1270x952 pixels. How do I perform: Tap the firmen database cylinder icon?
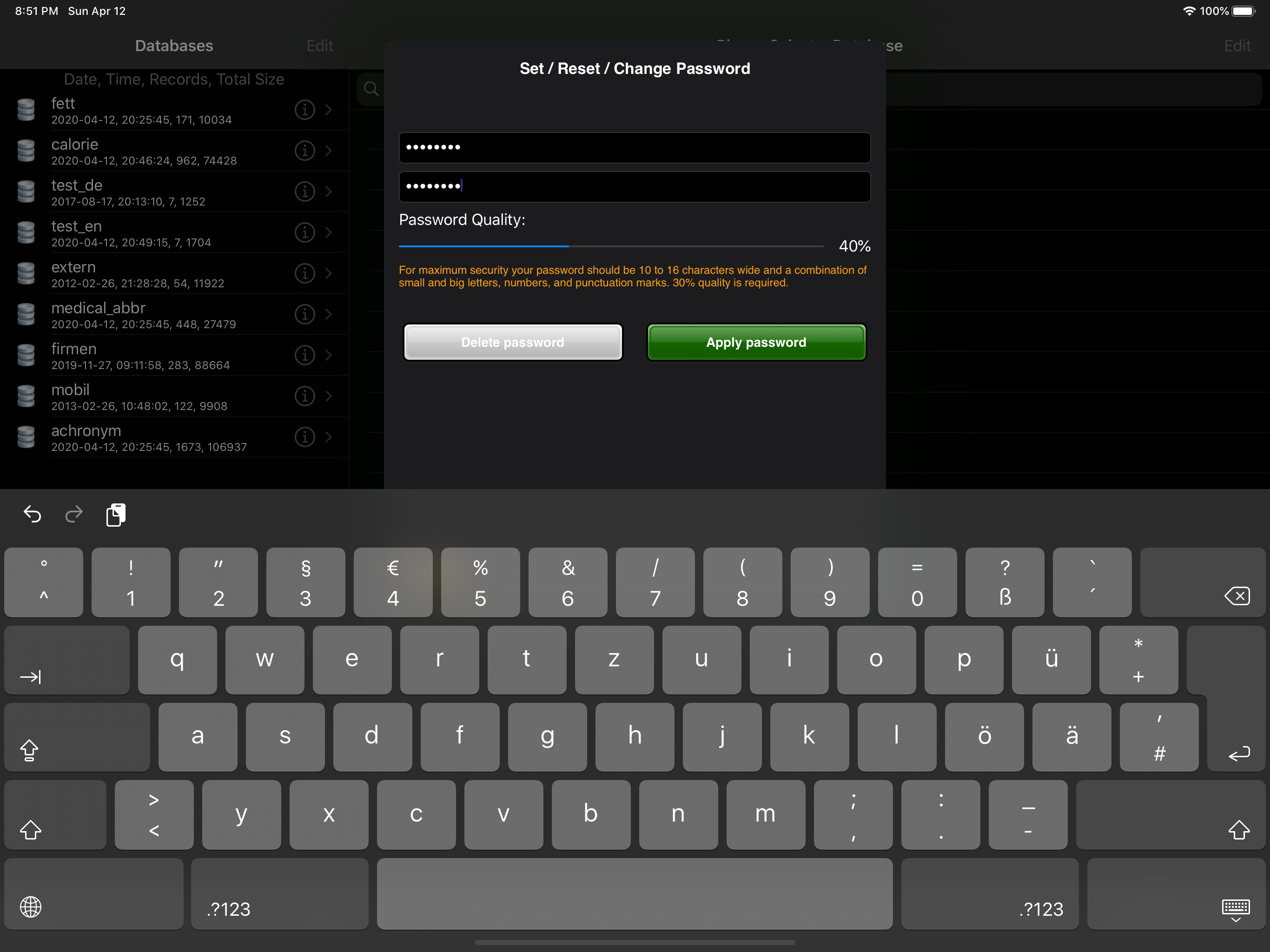point(26,355)
